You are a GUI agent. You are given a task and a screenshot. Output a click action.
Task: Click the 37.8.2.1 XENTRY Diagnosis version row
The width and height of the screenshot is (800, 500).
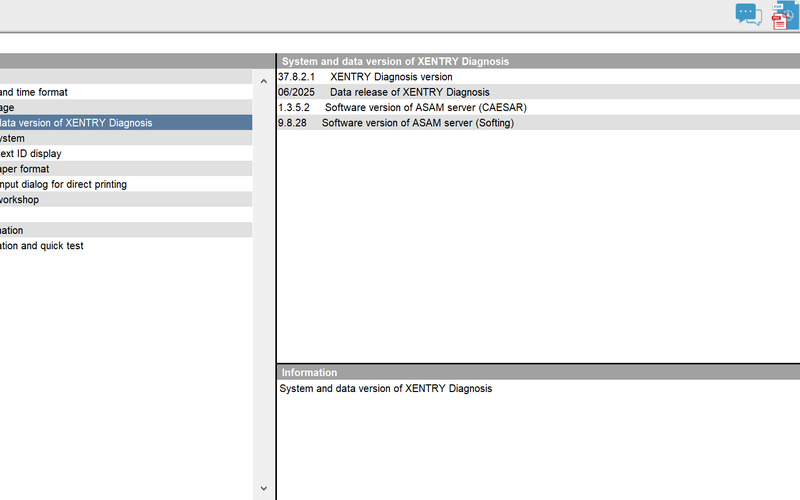coord(538,77)
